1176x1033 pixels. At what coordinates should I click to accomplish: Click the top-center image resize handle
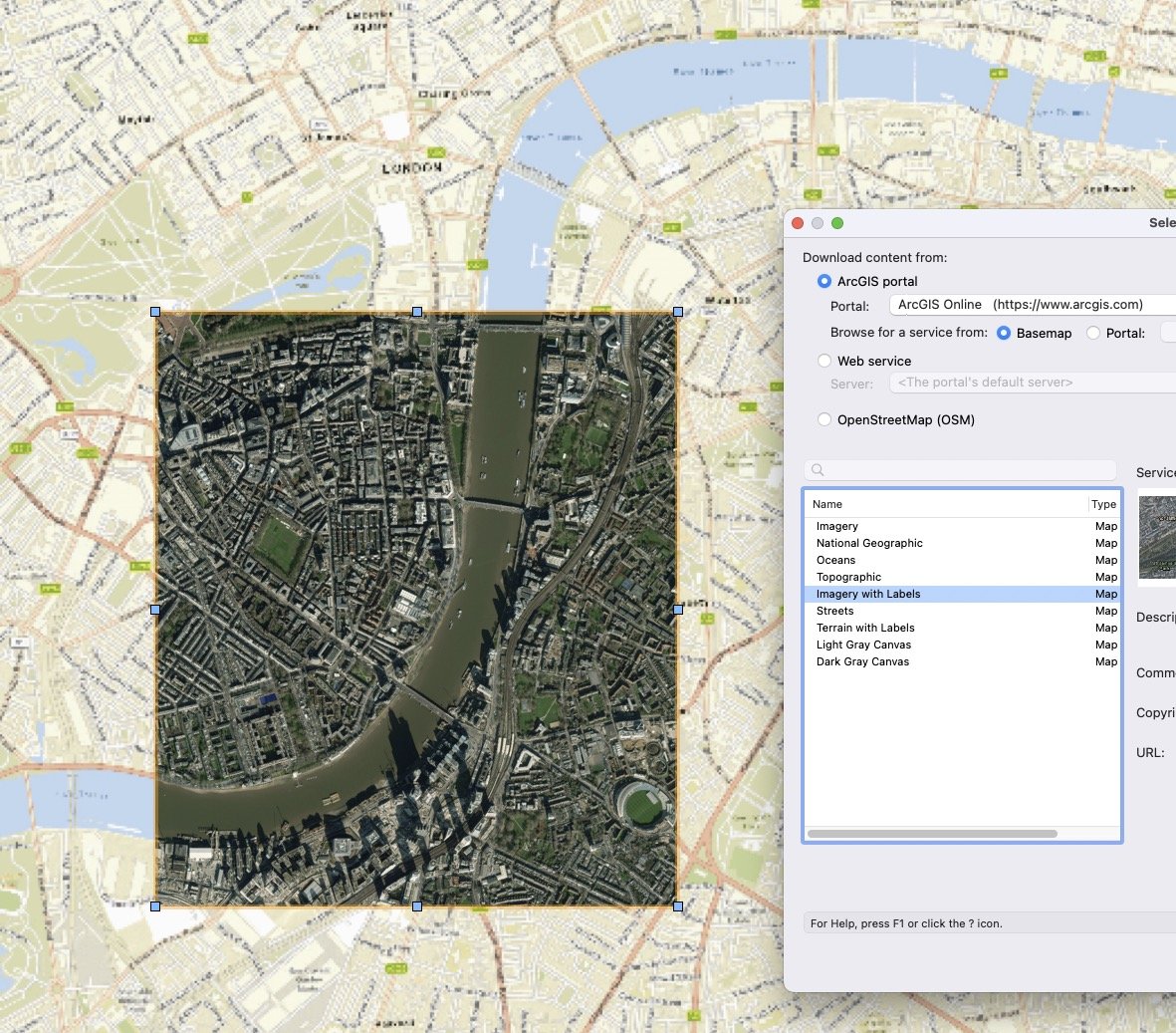coord(417,312)
